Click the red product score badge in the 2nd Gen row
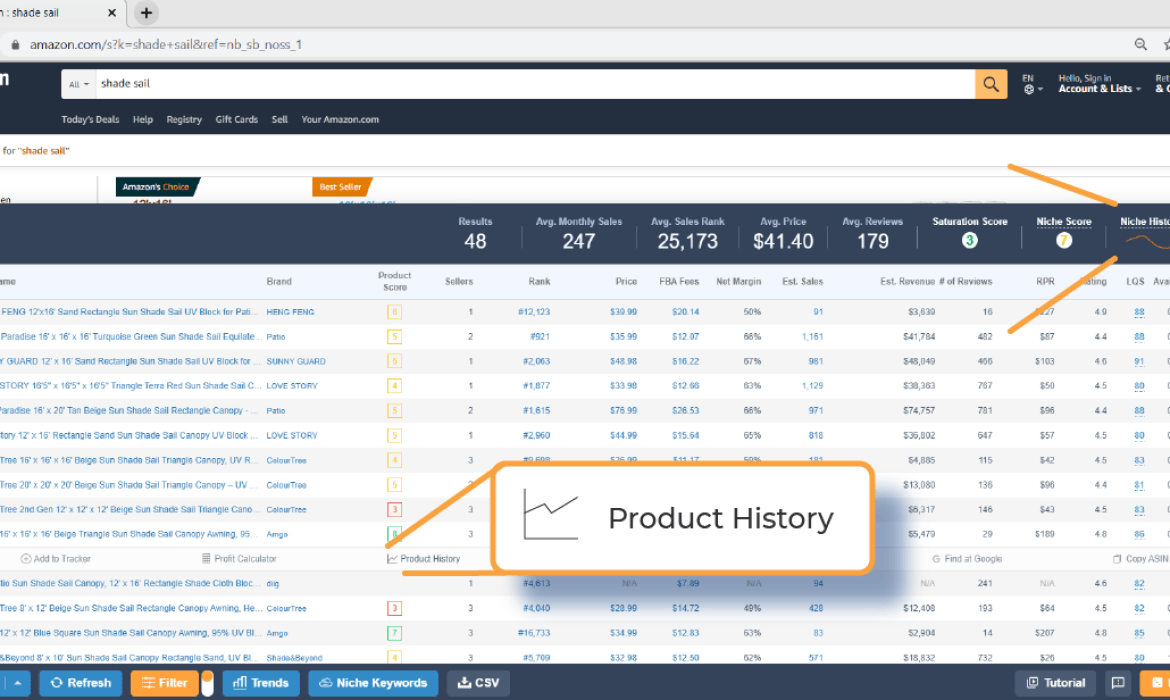Image resolution: width=1170 pixels, height=700 pixels. (x=395, y=510)
